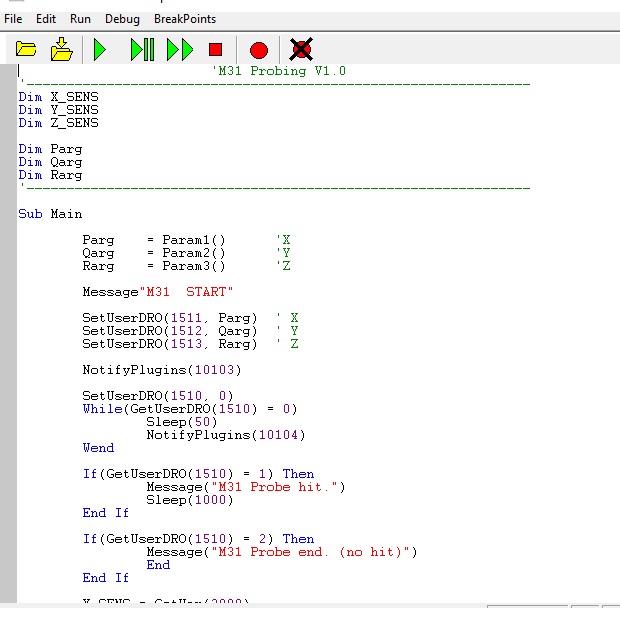
Task: Click the 'Dim X_SENS' declaration line
Action: click(x=58, y=97)
